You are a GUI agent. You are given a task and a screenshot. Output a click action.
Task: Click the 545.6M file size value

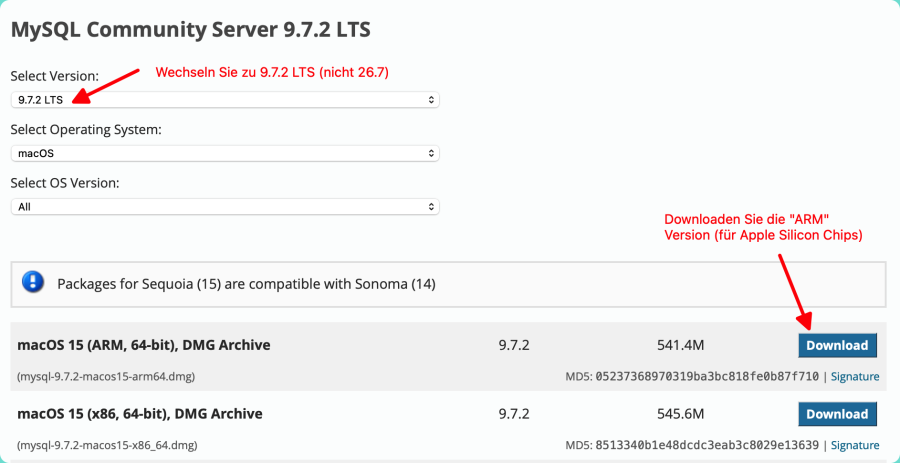pyautogui.click(x=680, y=414)
